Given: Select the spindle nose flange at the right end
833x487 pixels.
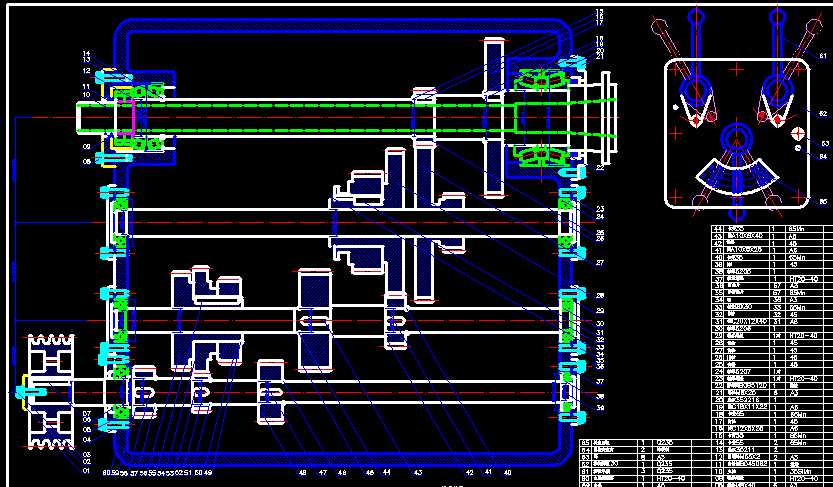Looking at the screenshot, I should pos(607,117).
